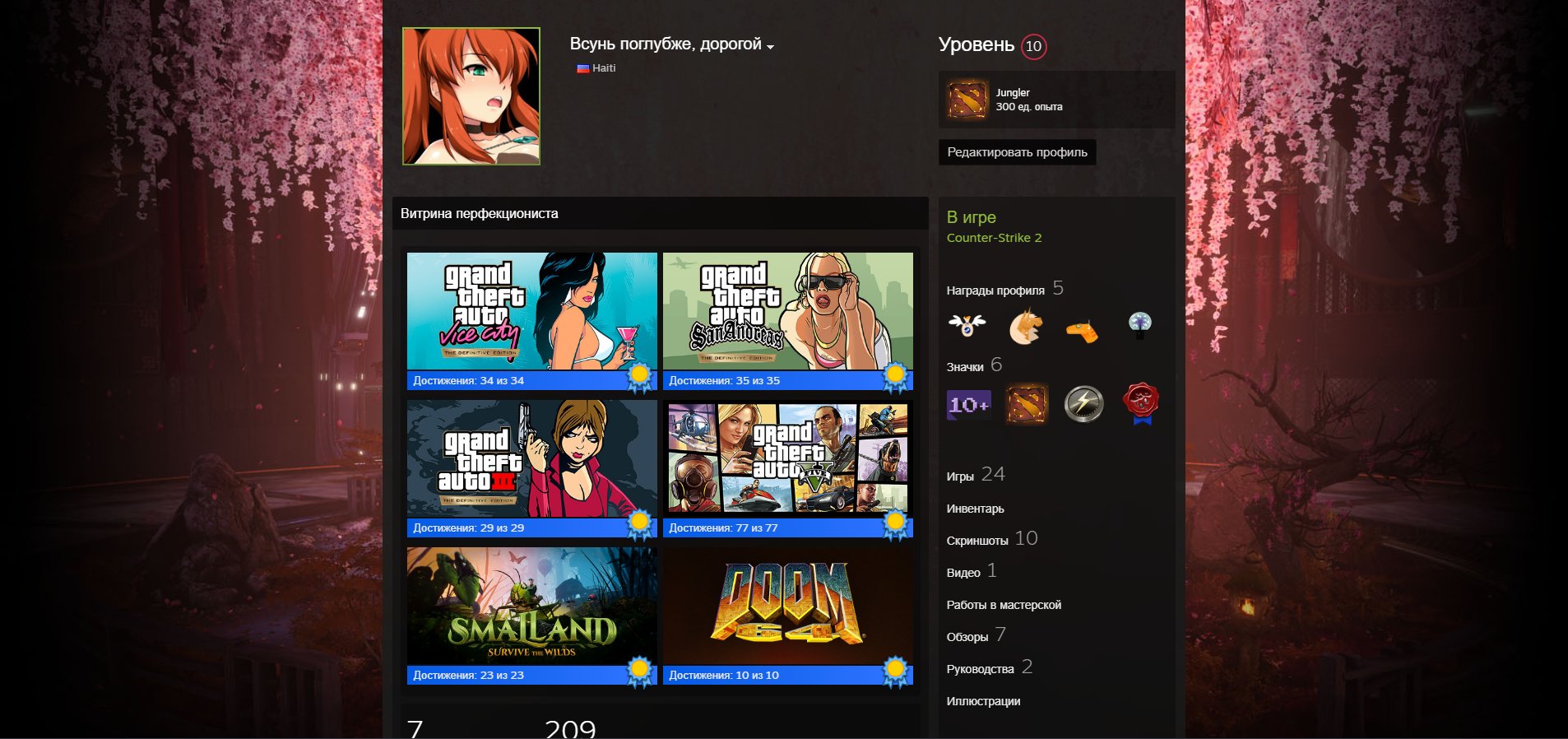Open the Обзоры 7 reviews link

coord(977,635)
